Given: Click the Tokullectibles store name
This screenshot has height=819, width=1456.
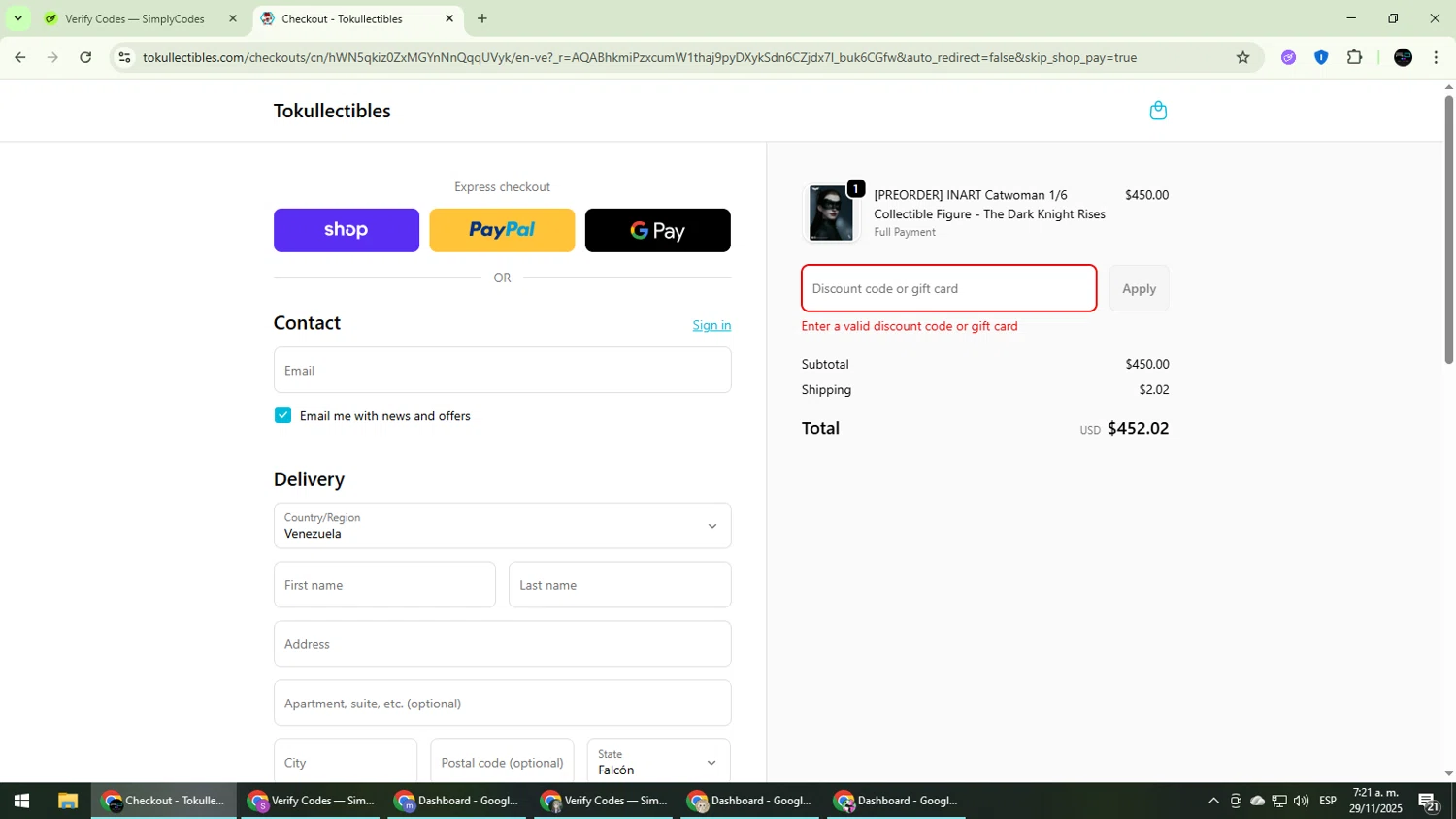Looking at the screenshot, I should click(x=332, y=111).
